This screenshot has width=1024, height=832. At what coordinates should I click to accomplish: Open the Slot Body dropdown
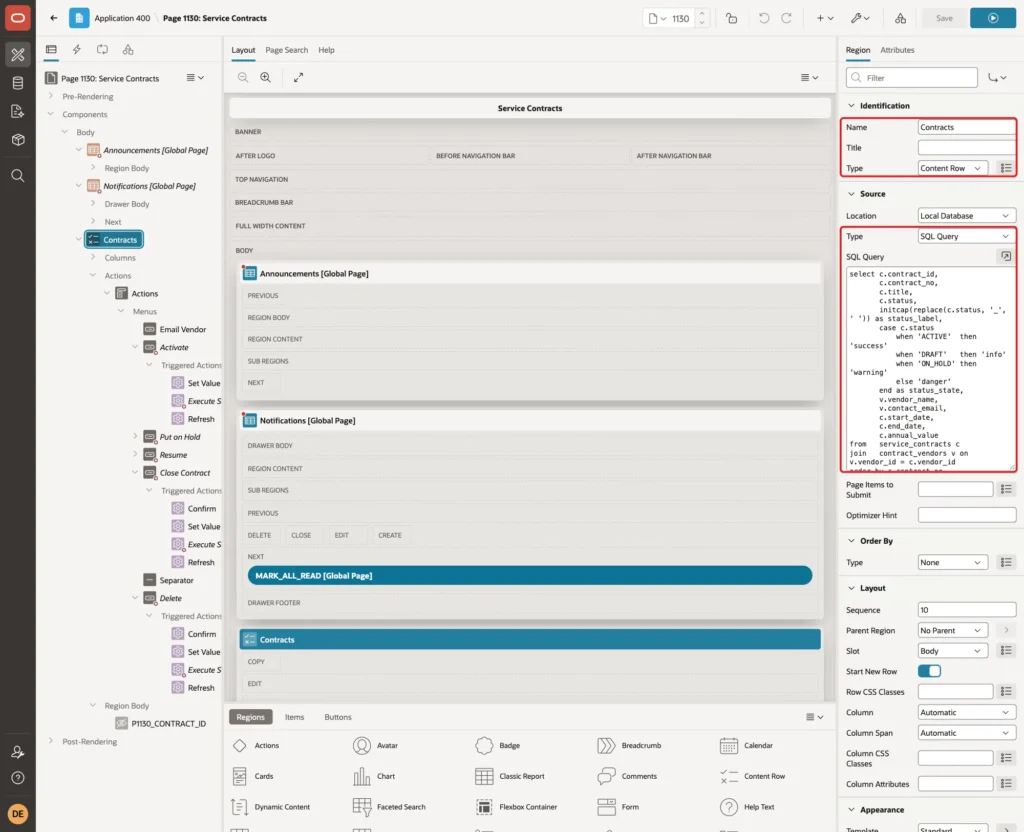click(x=952, y=651)
